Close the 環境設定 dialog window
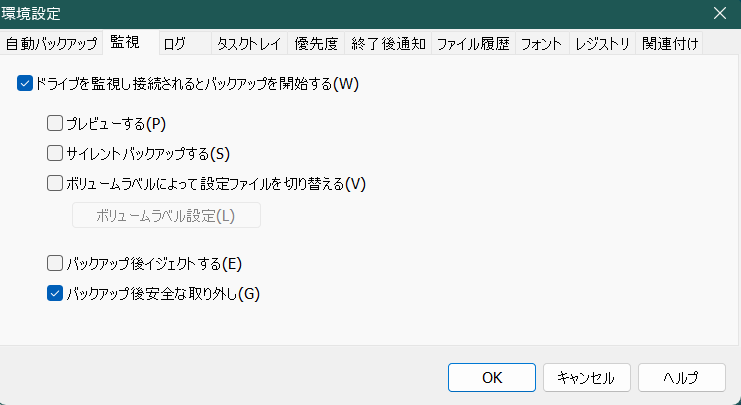 tap(719, 13)
